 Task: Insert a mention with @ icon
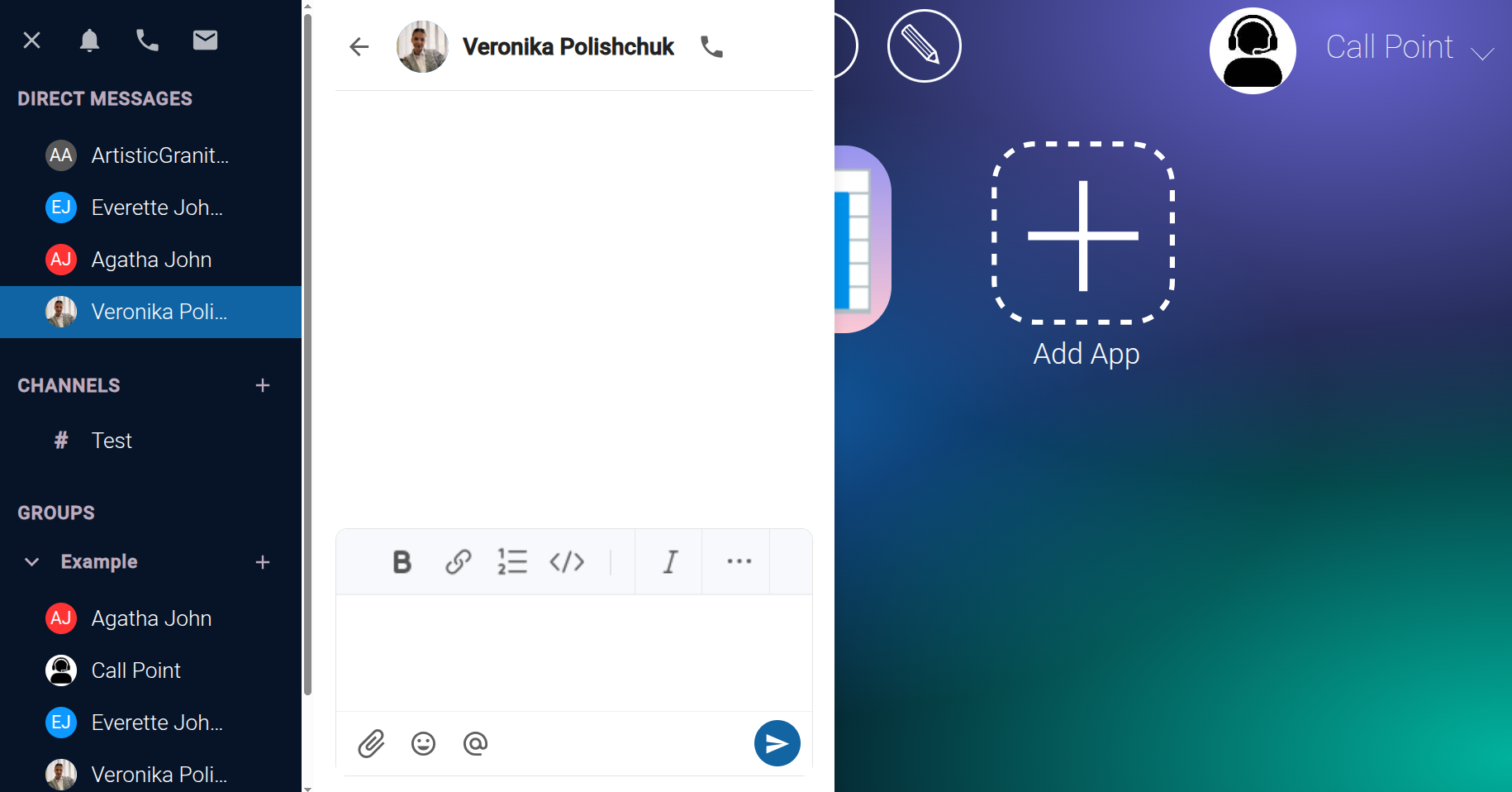(x=475, y=744)
